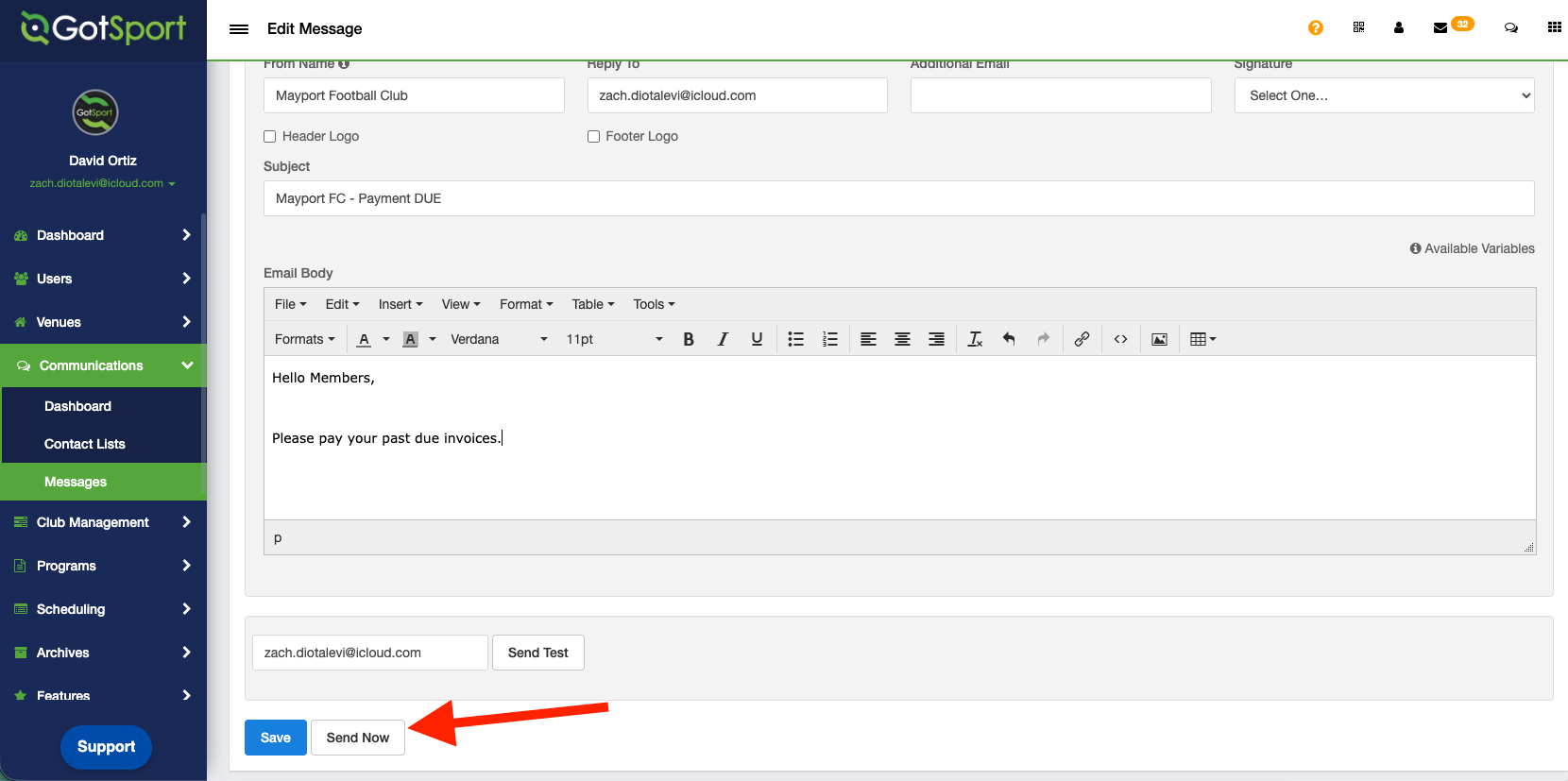Click the insert link icon
1568x781 pixels.
click(1082, 339)
